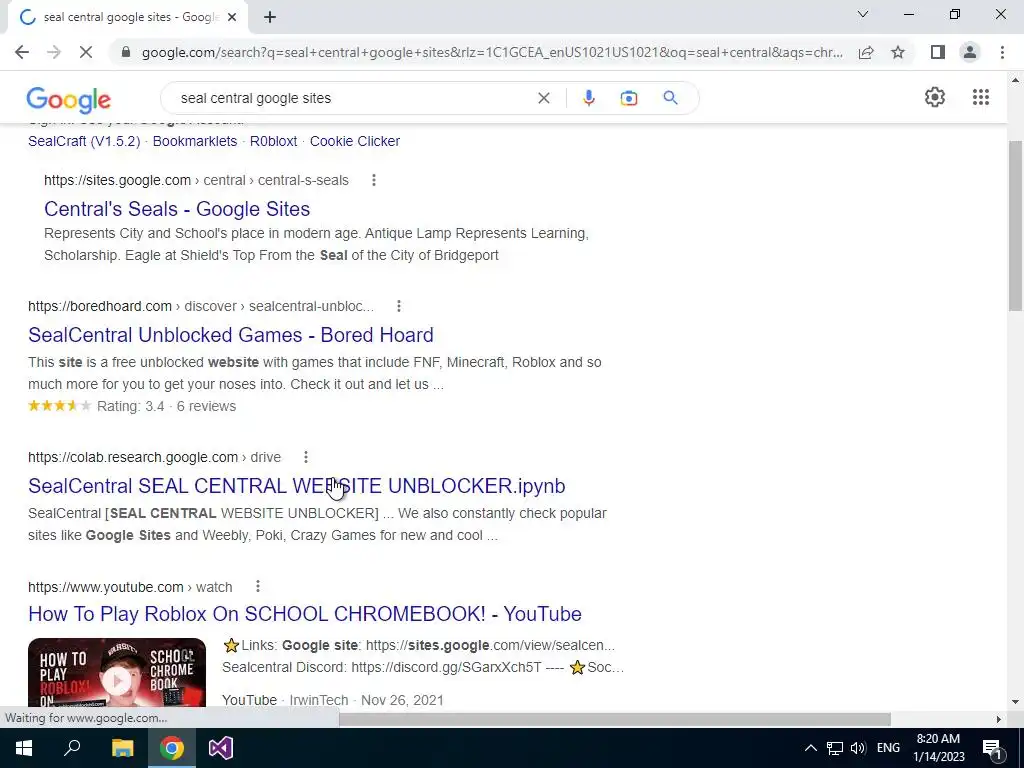Expand the tab search dropdown arrow
The height and width of the screenshot is (768, 1024).
pyautogui.click(x=863, y=14)
